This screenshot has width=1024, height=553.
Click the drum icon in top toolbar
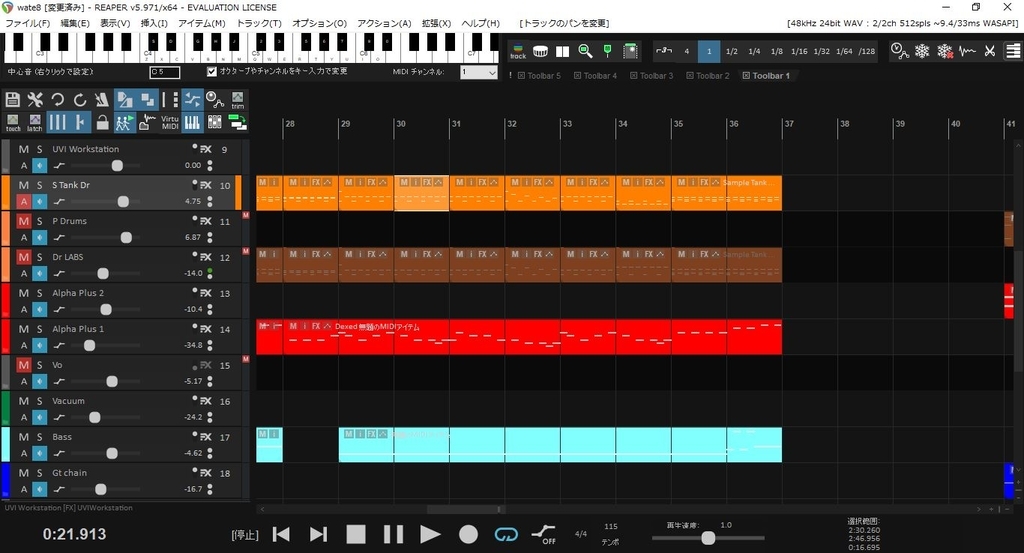540,51
